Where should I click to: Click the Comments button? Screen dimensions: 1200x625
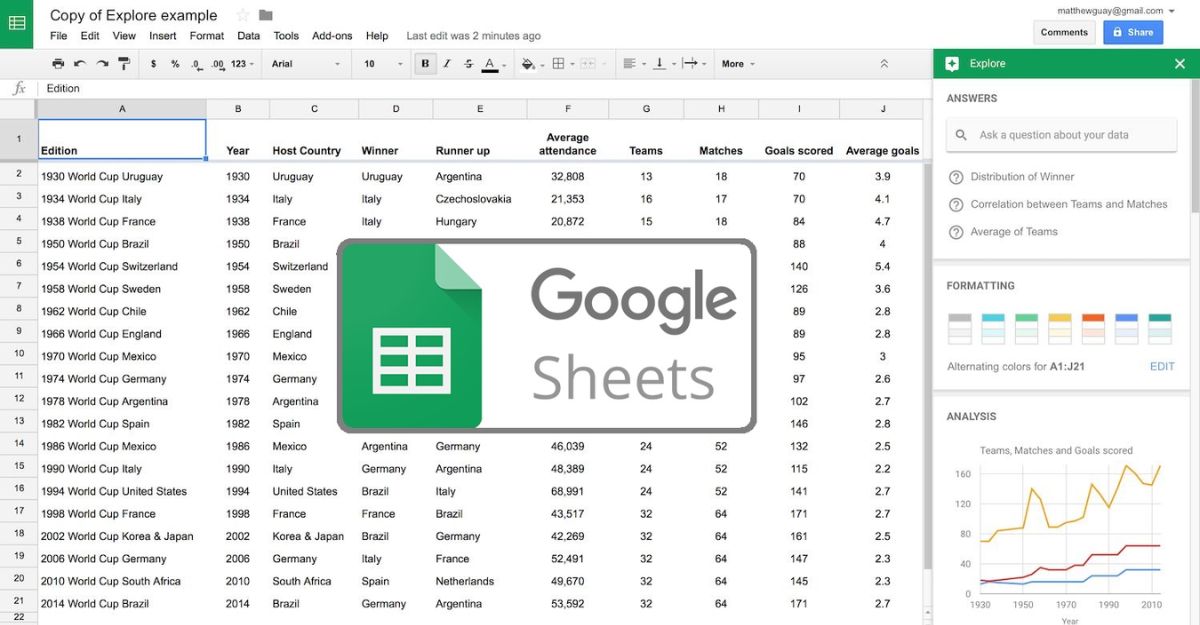(1064, 32)
